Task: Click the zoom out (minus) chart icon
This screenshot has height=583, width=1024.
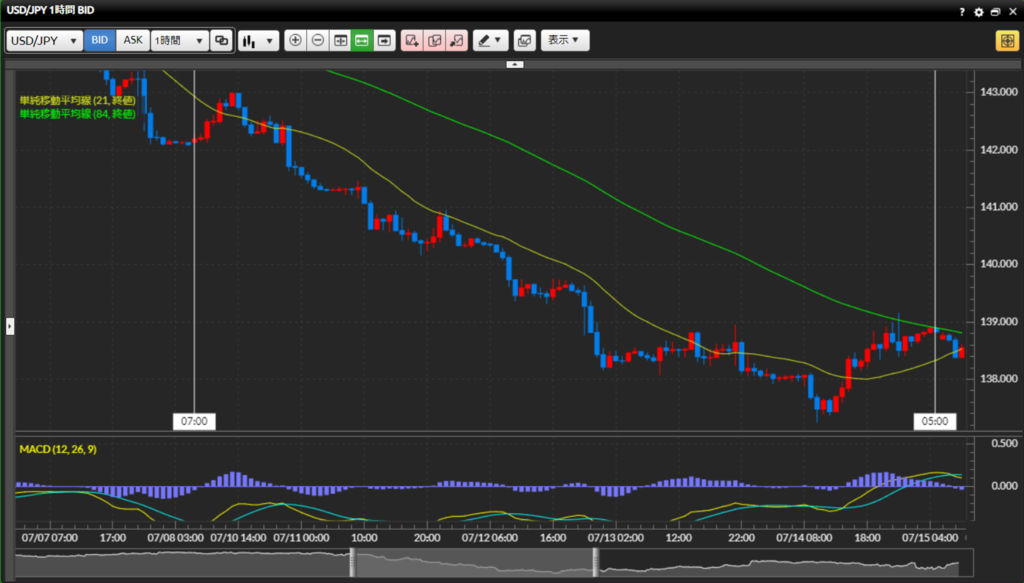Action: click(318, 41)
